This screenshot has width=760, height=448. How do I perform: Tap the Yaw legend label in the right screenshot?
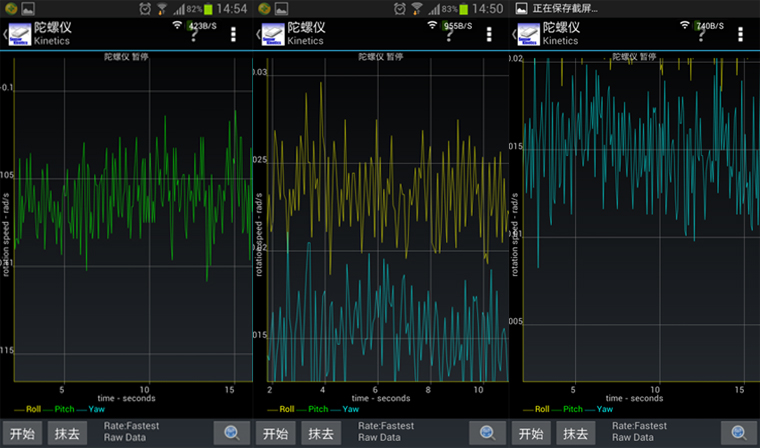[x=605, y=409]
